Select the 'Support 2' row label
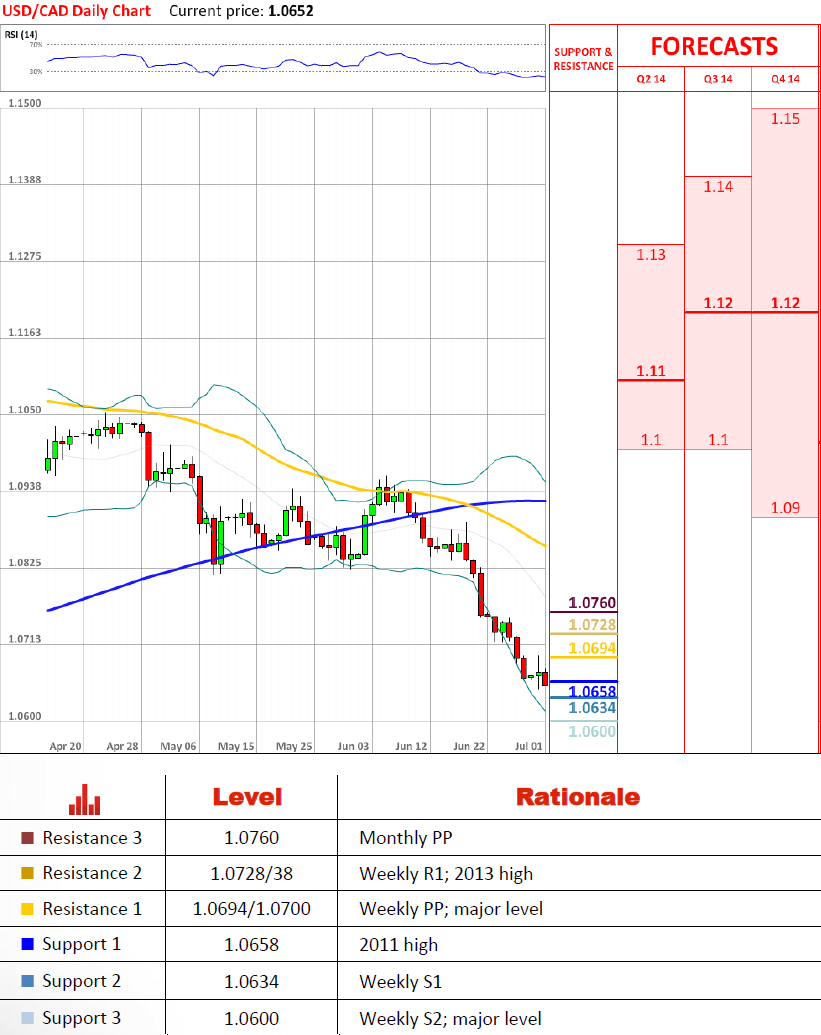The width and height of the screenshot is (821, 1035). [82, 982]
